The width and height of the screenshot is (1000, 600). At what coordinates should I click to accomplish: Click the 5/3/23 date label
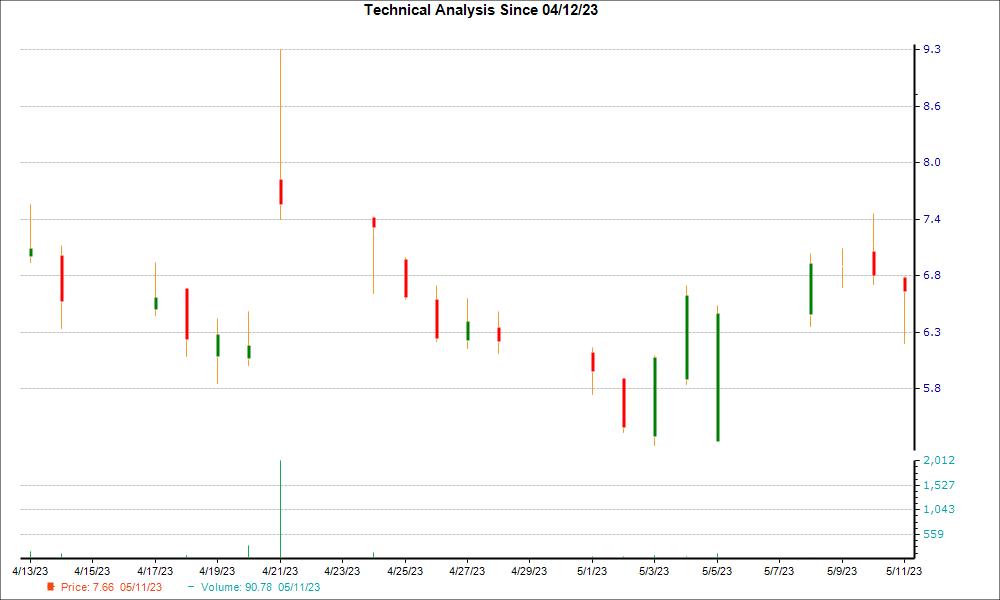coord(654,571)
